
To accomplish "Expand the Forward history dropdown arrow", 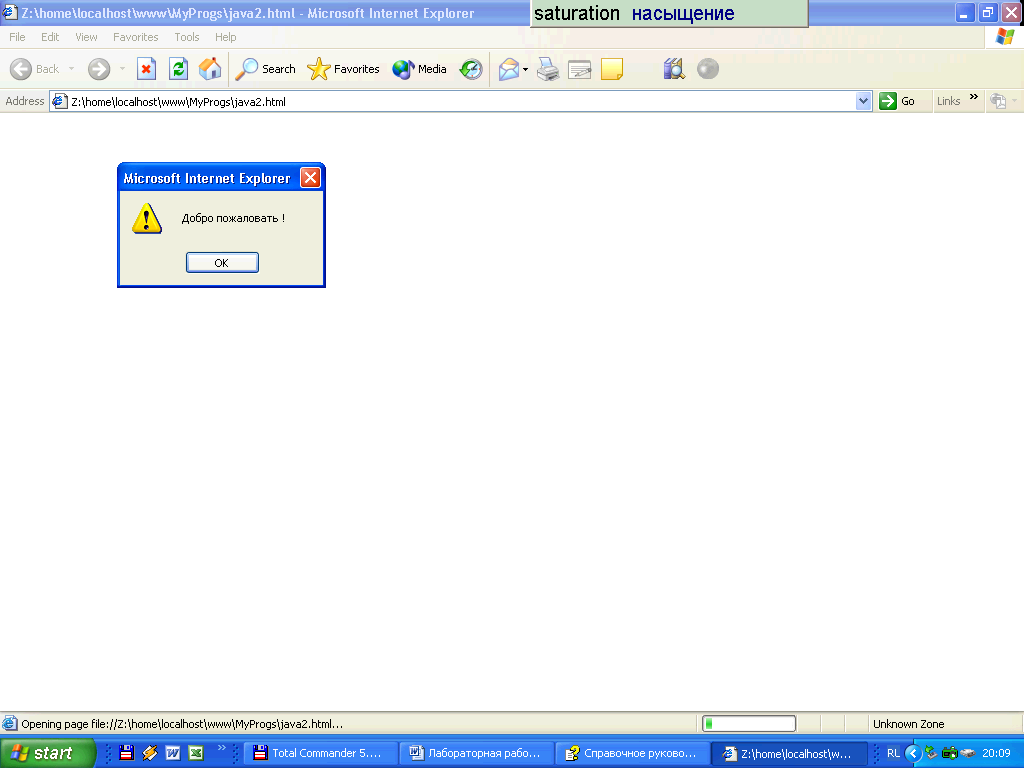I will (122, 69).
